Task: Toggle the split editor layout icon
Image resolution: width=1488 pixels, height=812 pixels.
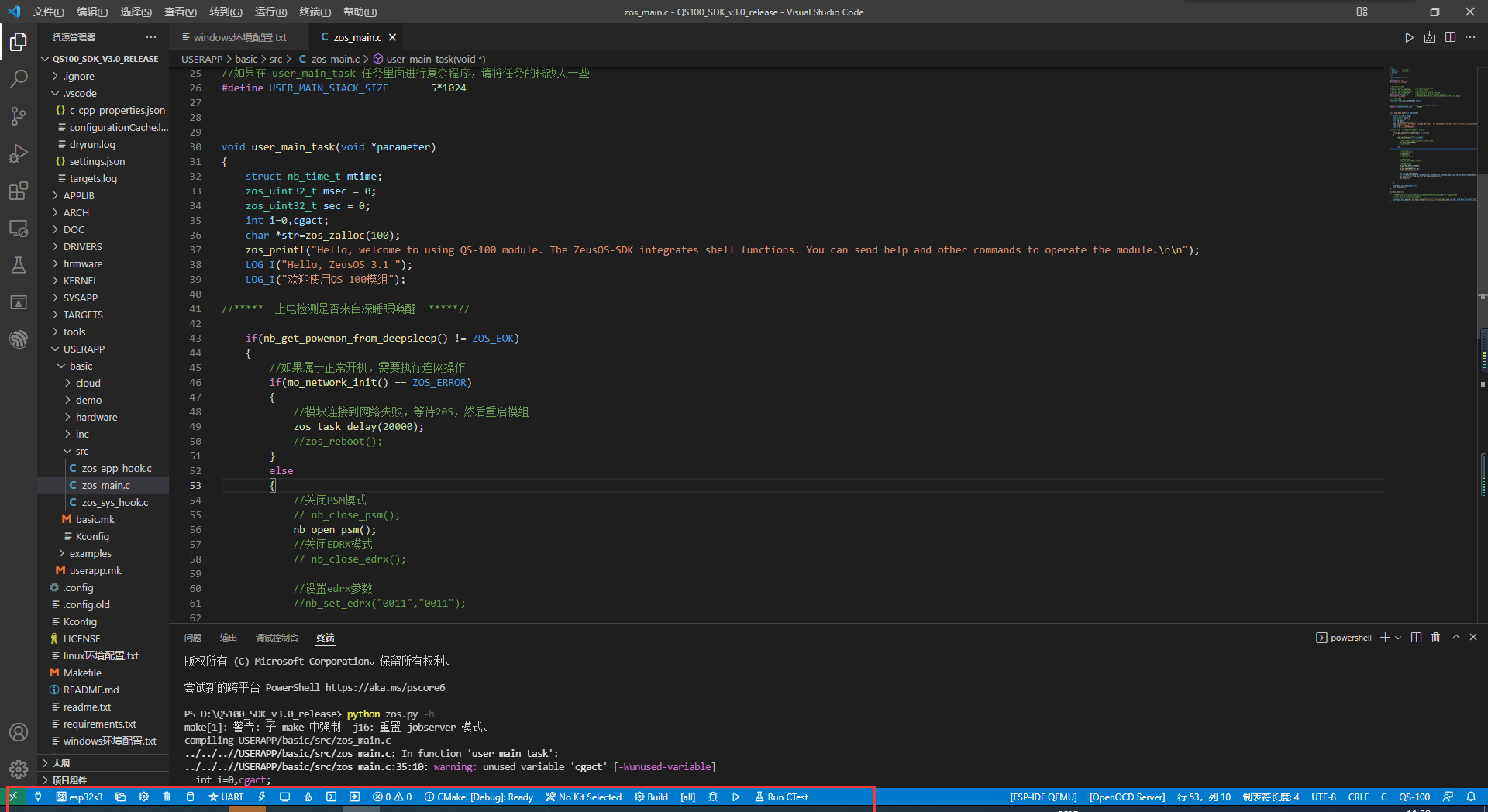Action: (1450, 36)
